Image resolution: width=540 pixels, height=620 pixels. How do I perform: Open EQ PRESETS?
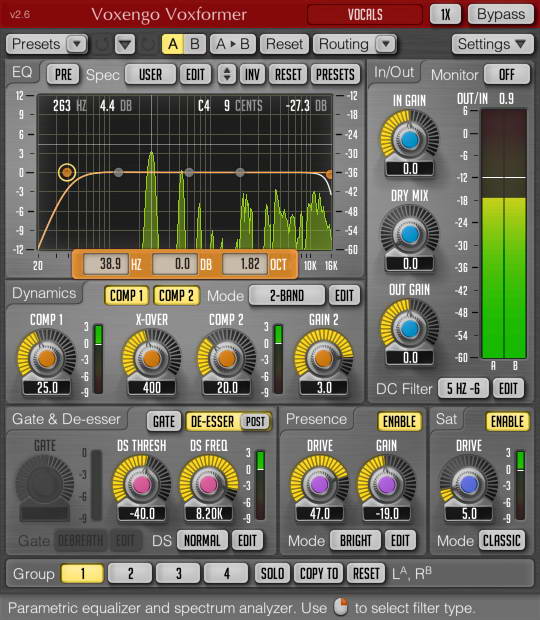(335, 74)
